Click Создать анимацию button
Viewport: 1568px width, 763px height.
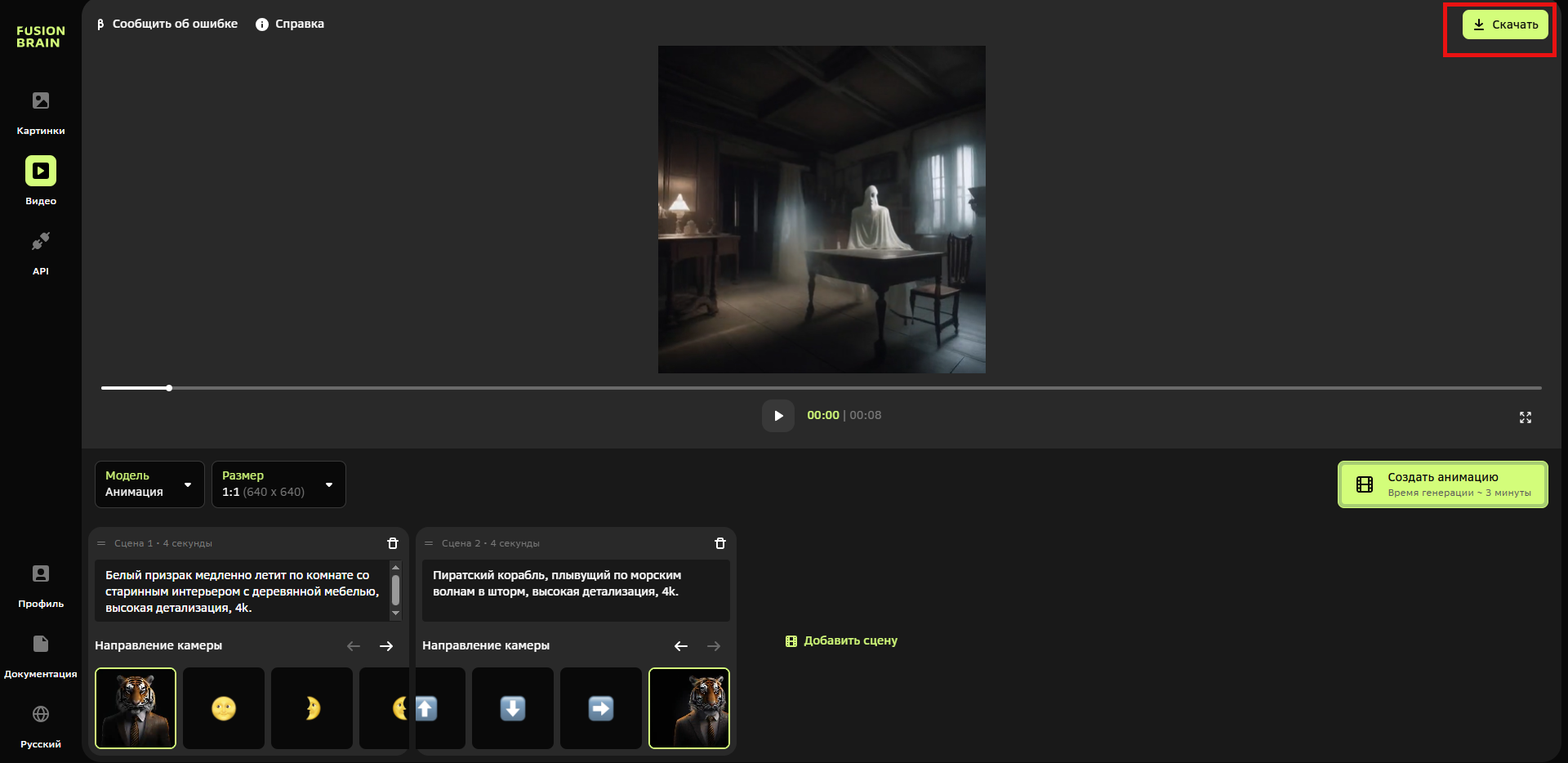1442,484
